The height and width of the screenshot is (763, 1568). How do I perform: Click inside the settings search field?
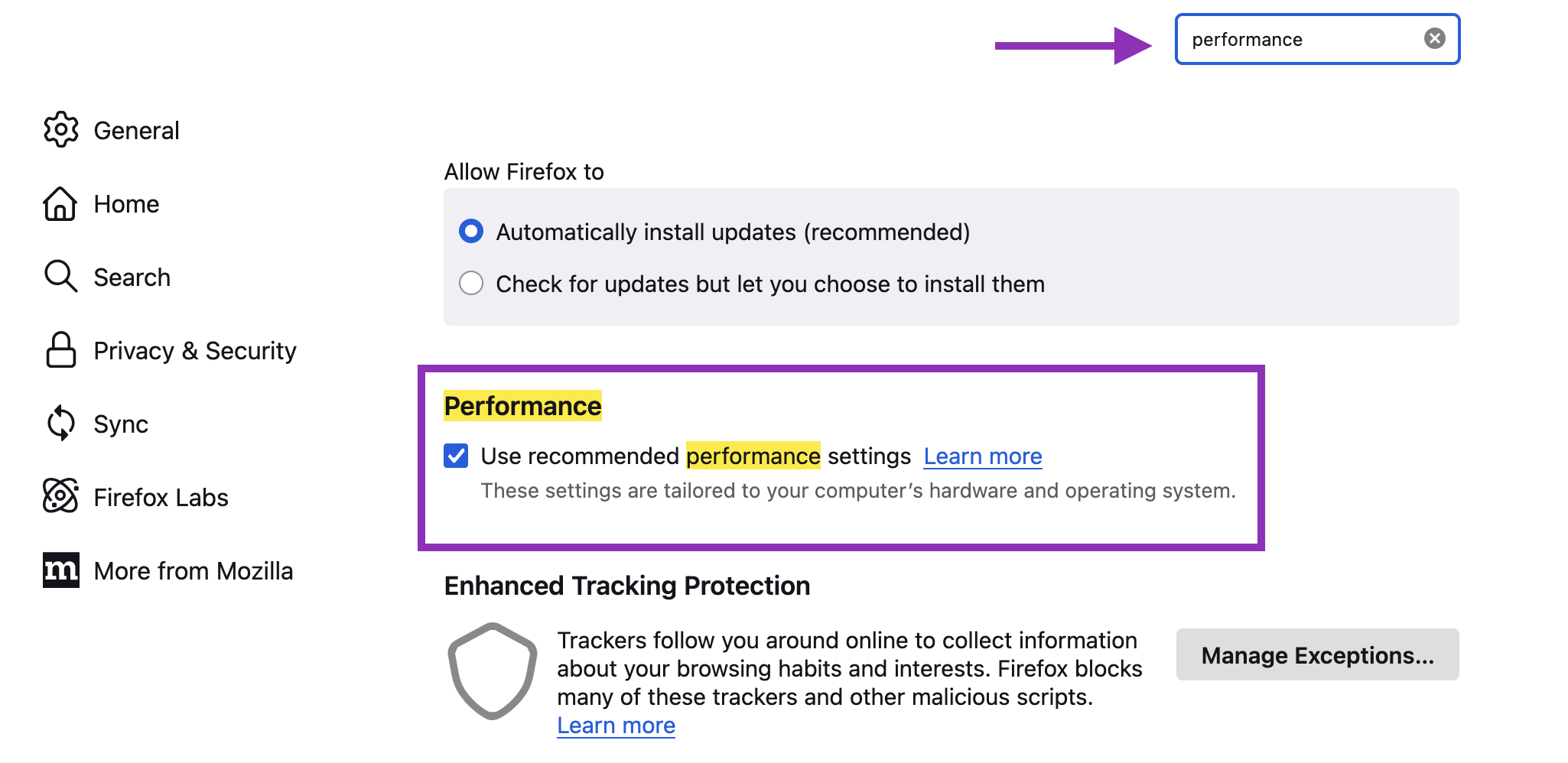(1300, 39)
